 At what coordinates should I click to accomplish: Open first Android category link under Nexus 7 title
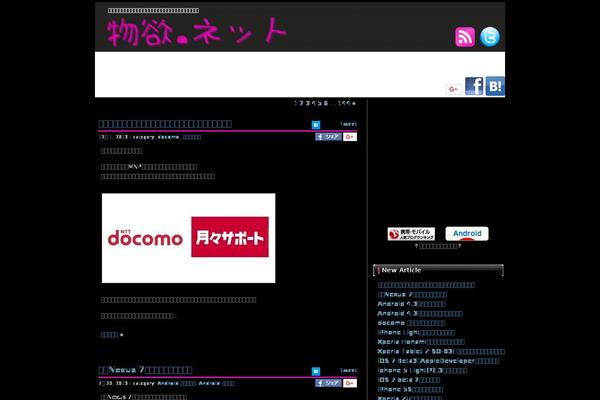coord(176,384)
